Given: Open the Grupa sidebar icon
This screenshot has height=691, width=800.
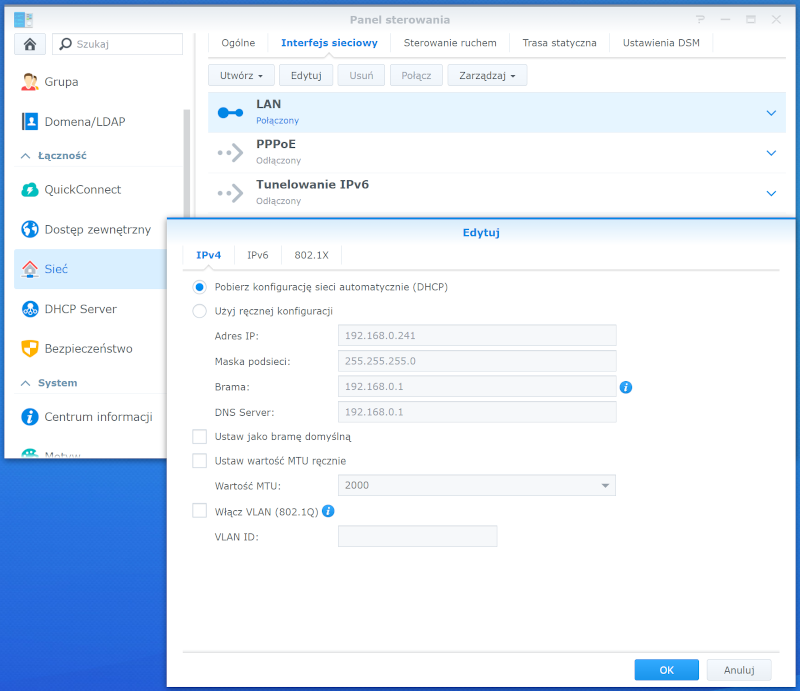Looking at the screenshot, I should tap(30, 82).
